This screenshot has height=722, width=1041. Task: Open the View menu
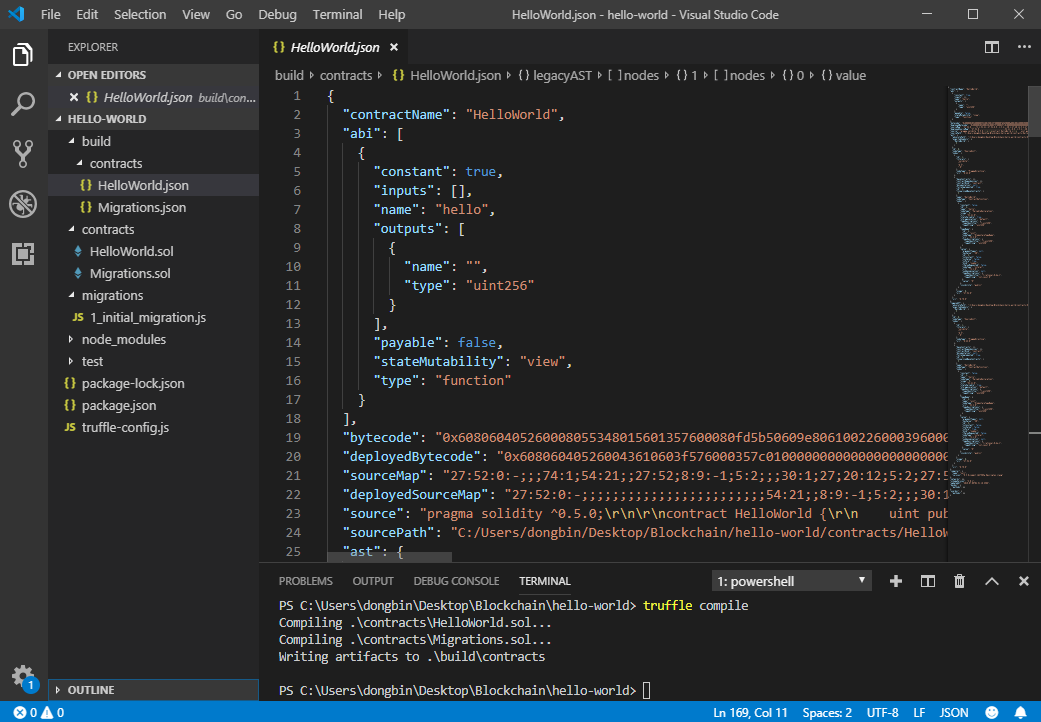196,14
